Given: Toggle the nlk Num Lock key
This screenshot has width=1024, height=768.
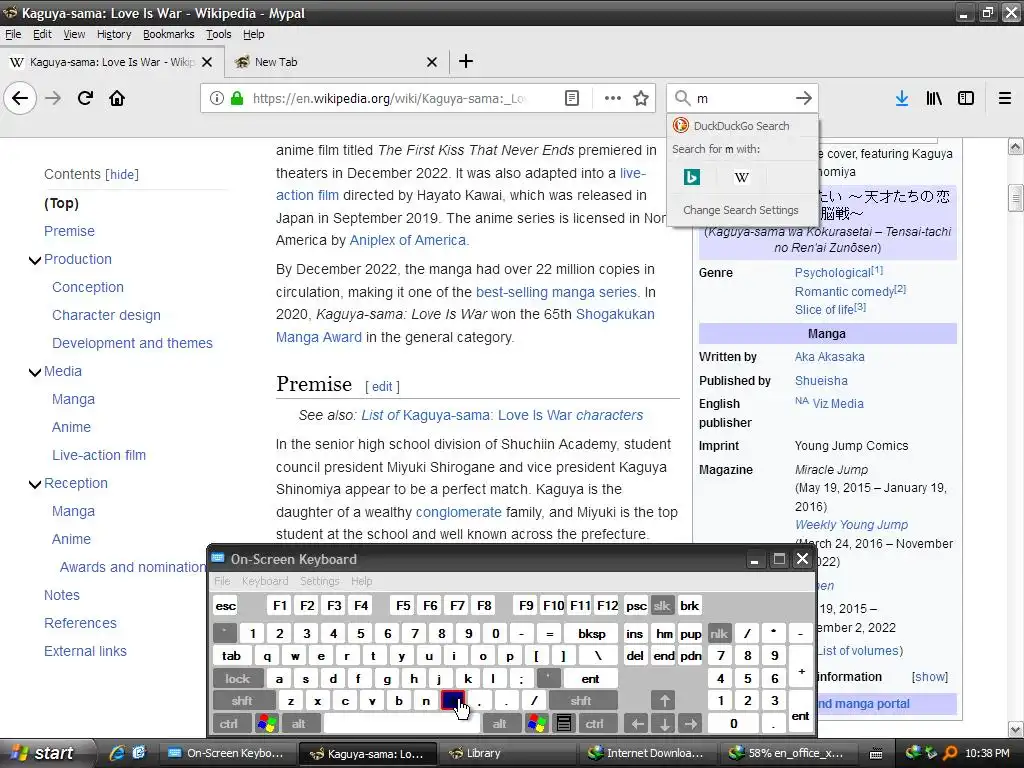Looking at the screenshot, I should (719, 633).
